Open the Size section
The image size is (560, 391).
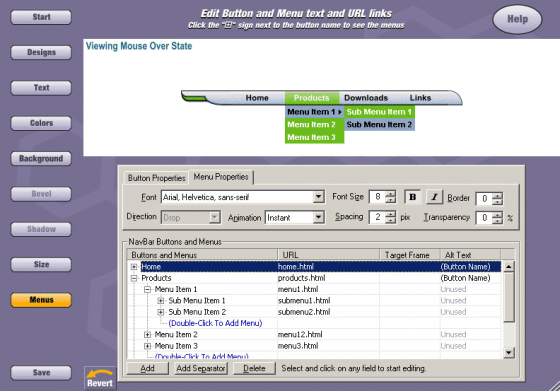[x=41, y=265]
